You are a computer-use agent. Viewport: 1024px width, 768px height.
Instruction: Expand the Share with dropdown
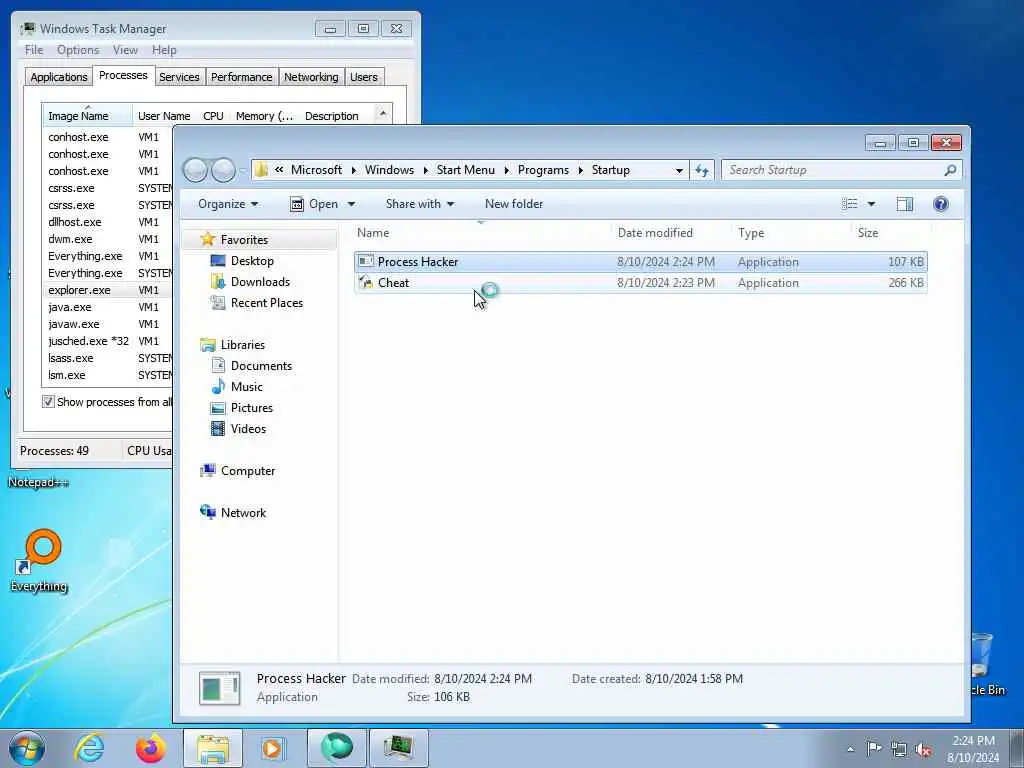coord(420,204)
